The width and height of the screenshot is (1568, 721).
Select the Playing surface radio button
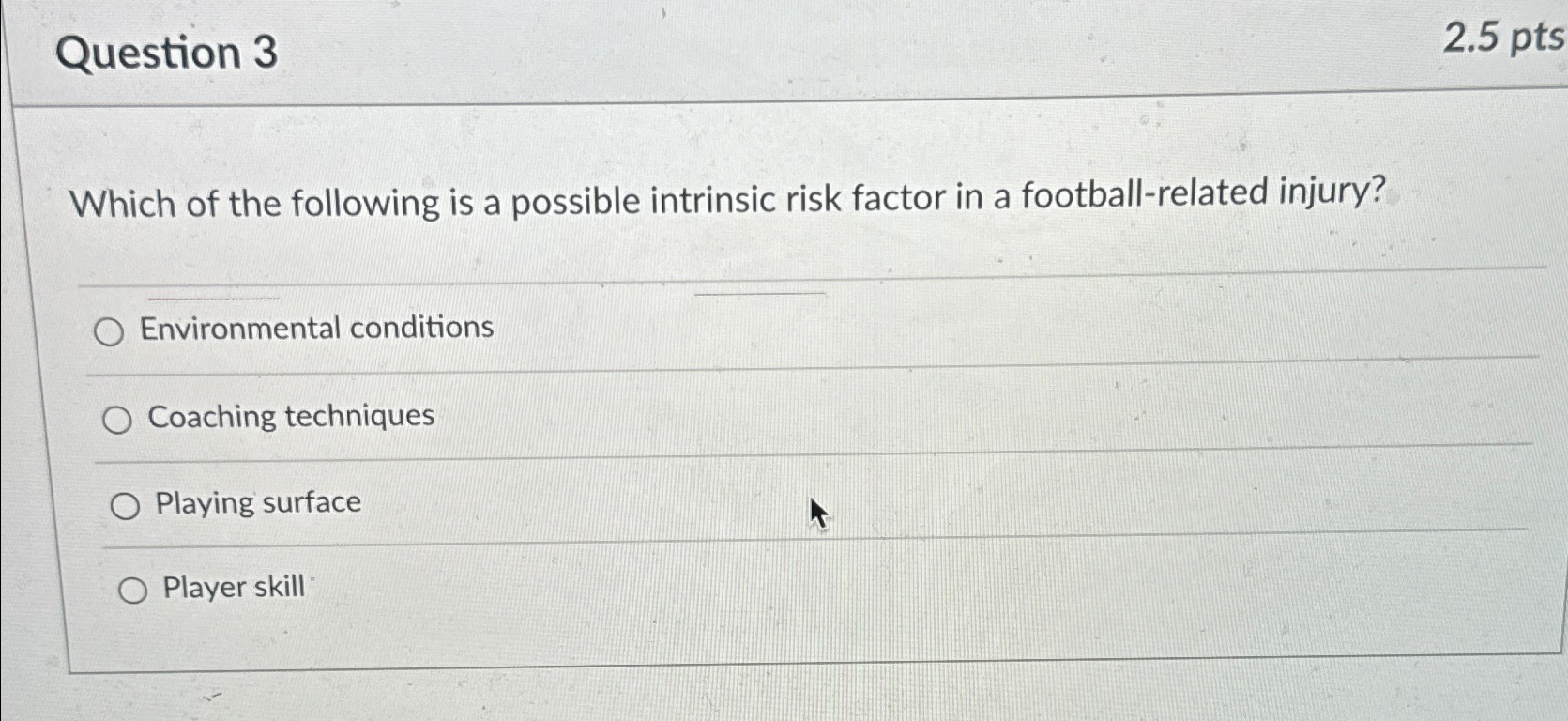124,506
